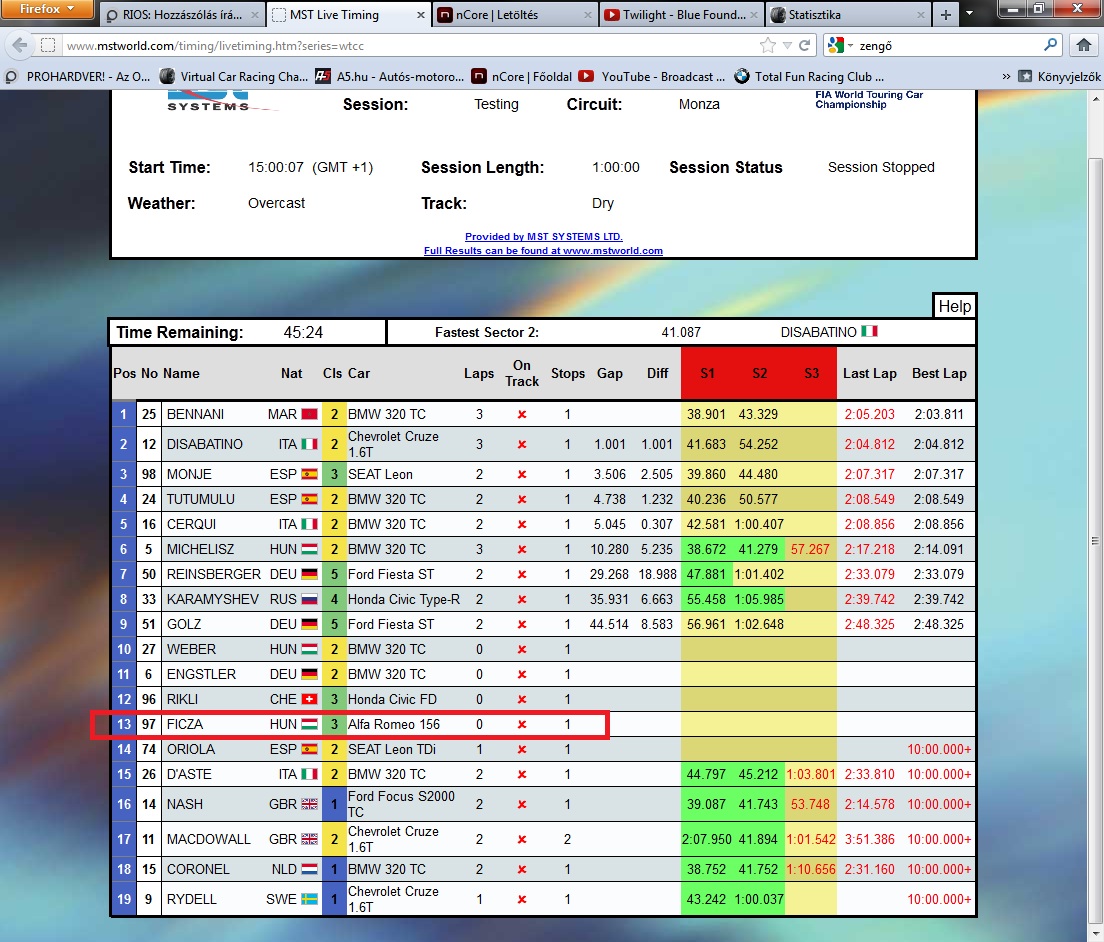Switch to the RIOS Hozzászólás tab
This screenshot has width=1104, height=942.
tap(181, 15)
